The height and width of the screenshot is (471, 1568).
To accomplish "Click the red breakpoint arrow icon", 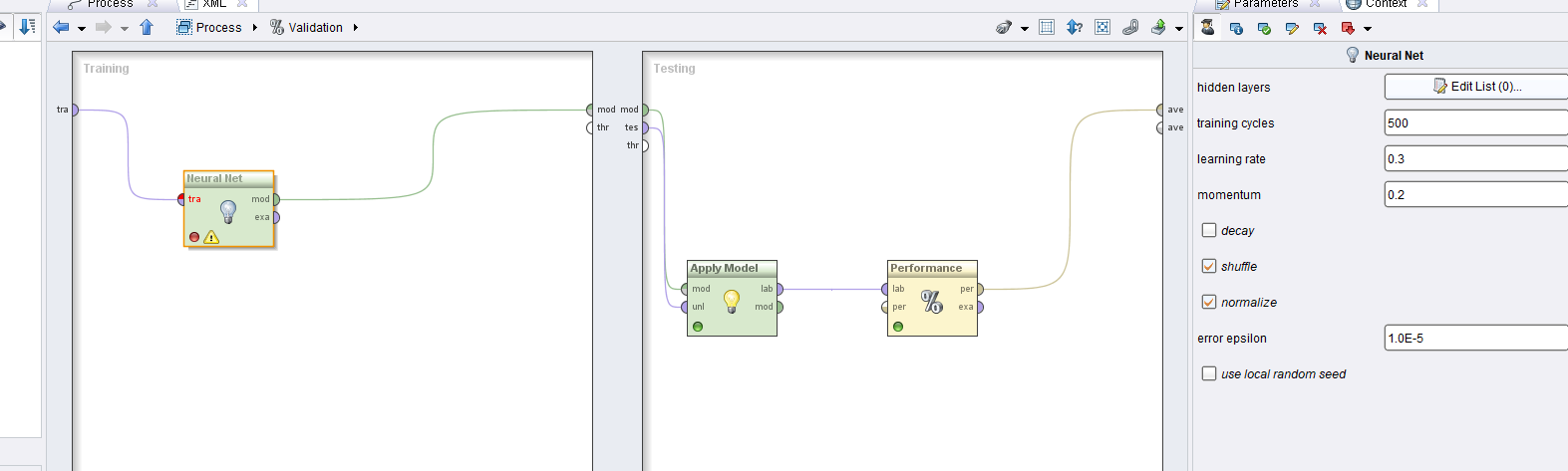I will tap(1349, 28).
